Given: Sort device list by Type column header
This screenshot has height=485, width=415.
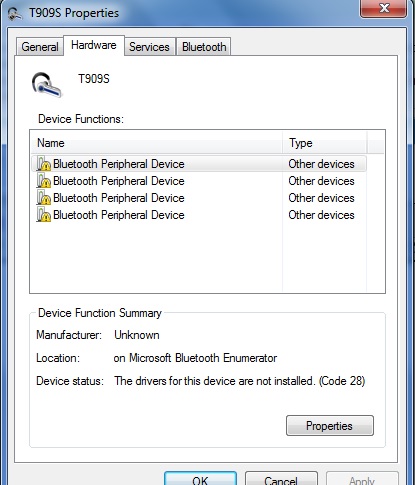Looking at the screenshot, I should 325,143.
